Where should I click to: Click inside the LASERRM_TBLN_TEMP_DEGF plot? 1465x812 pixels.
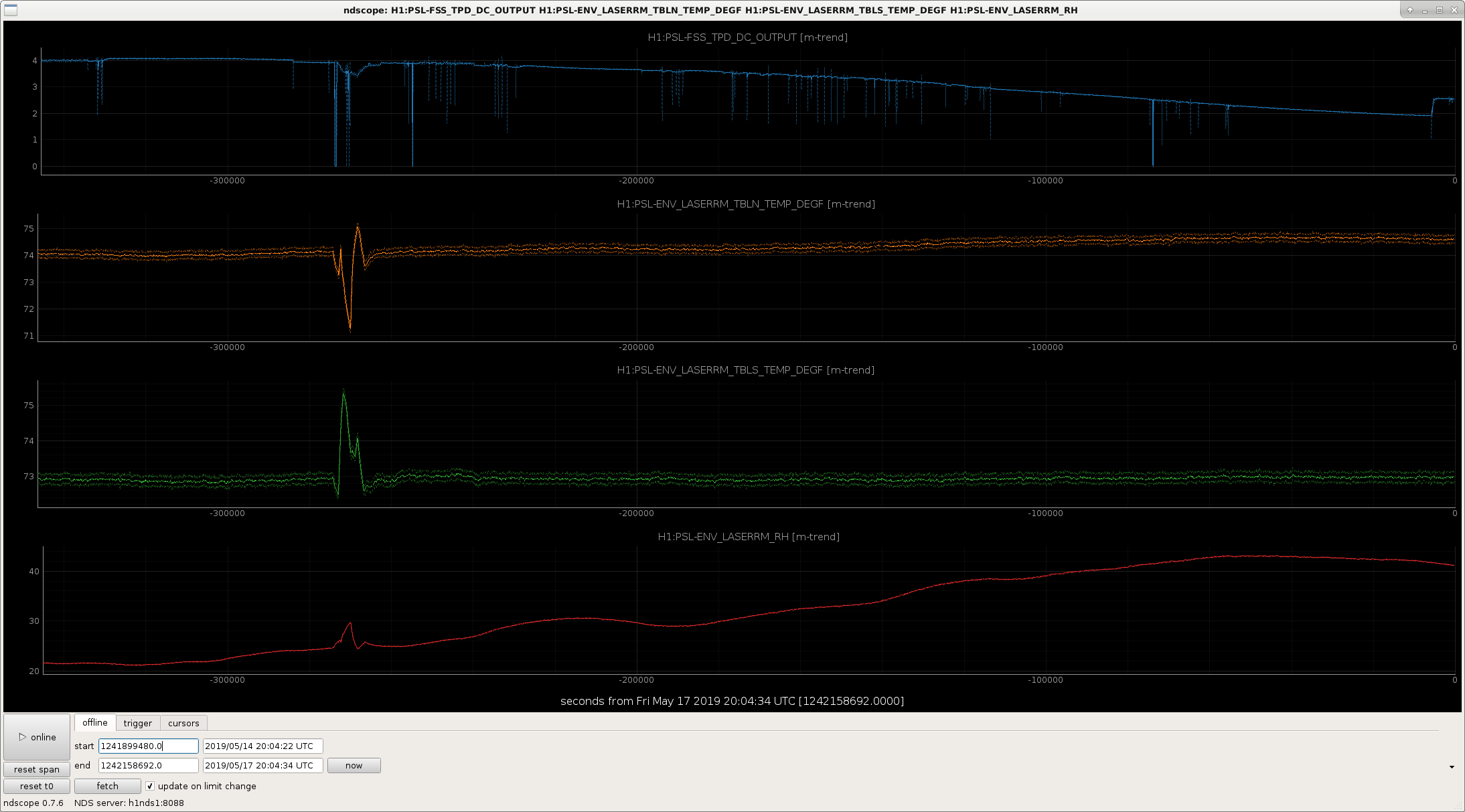(x=747, y=278)
